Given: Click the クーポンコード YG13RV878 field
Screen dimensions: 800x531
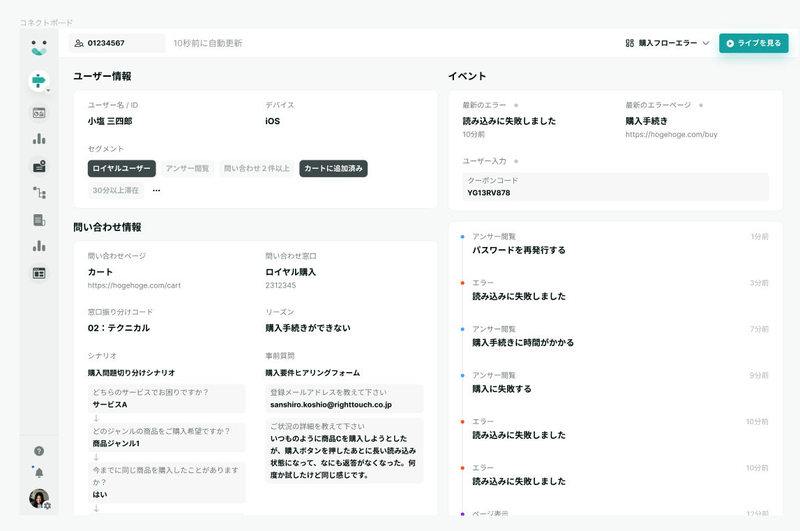Looking at the screenshot, I should tap(615, 187).
